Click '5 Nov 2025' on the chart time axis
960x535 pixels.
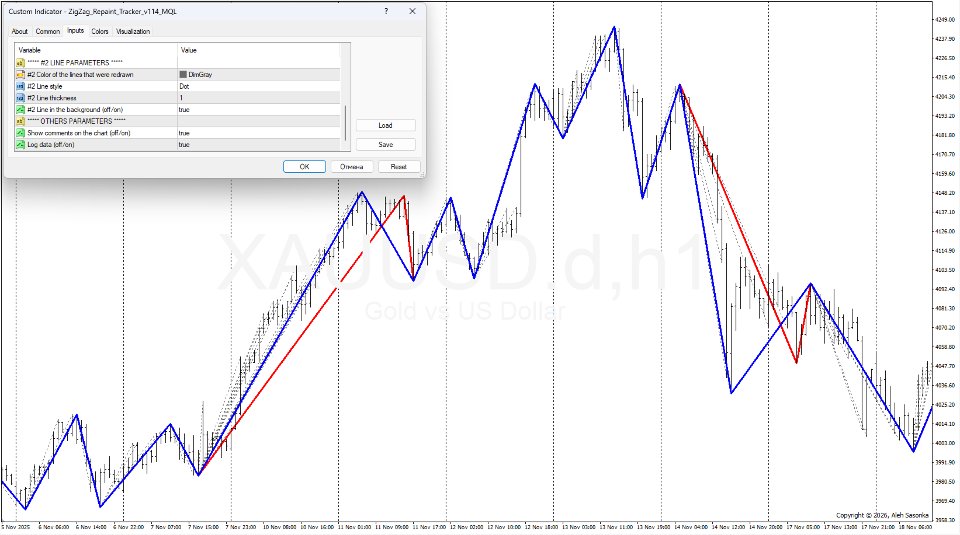[x=16, y=526]
